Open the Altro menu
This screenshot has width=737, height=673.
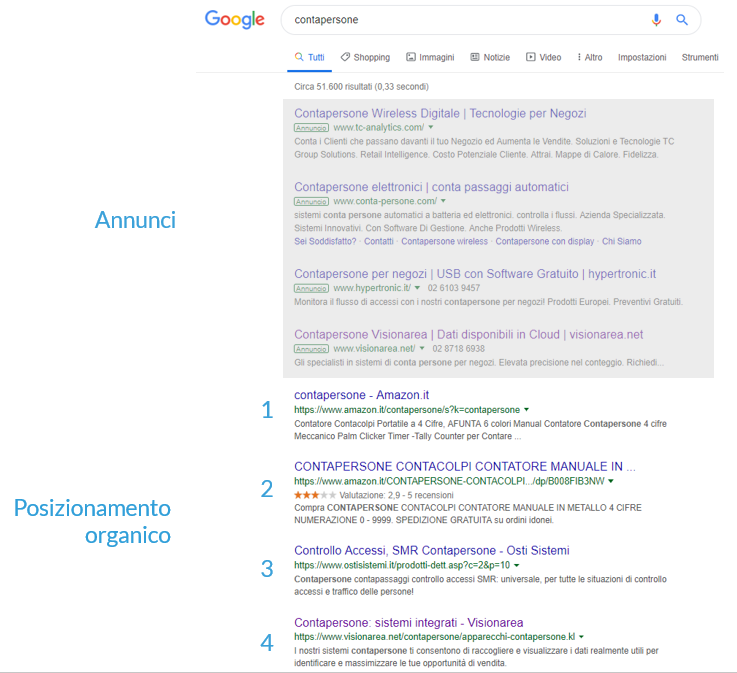pos(590,57)
